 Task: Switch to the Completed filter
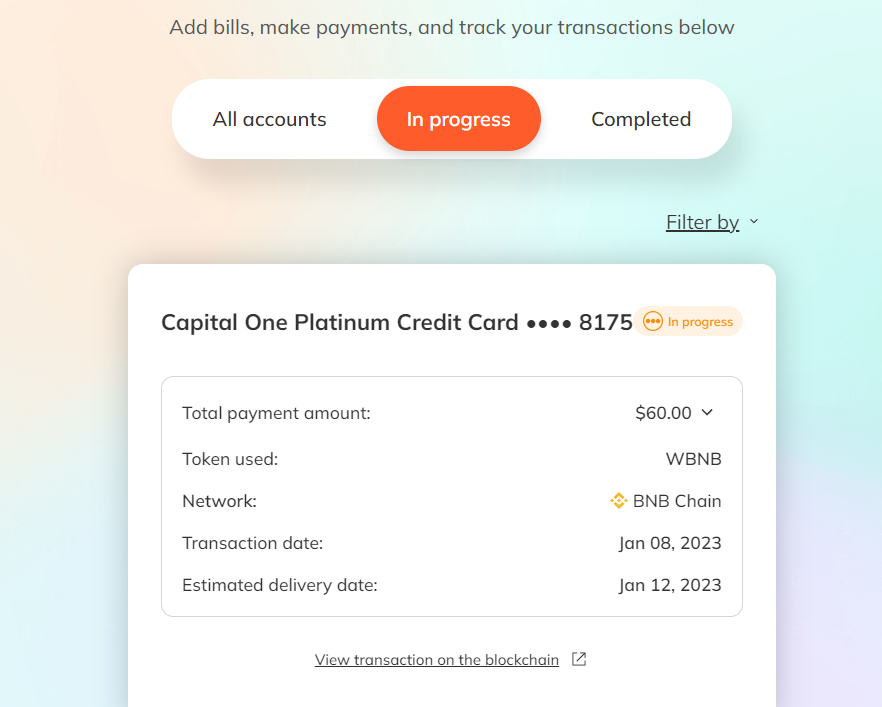[x=640, y=118]
